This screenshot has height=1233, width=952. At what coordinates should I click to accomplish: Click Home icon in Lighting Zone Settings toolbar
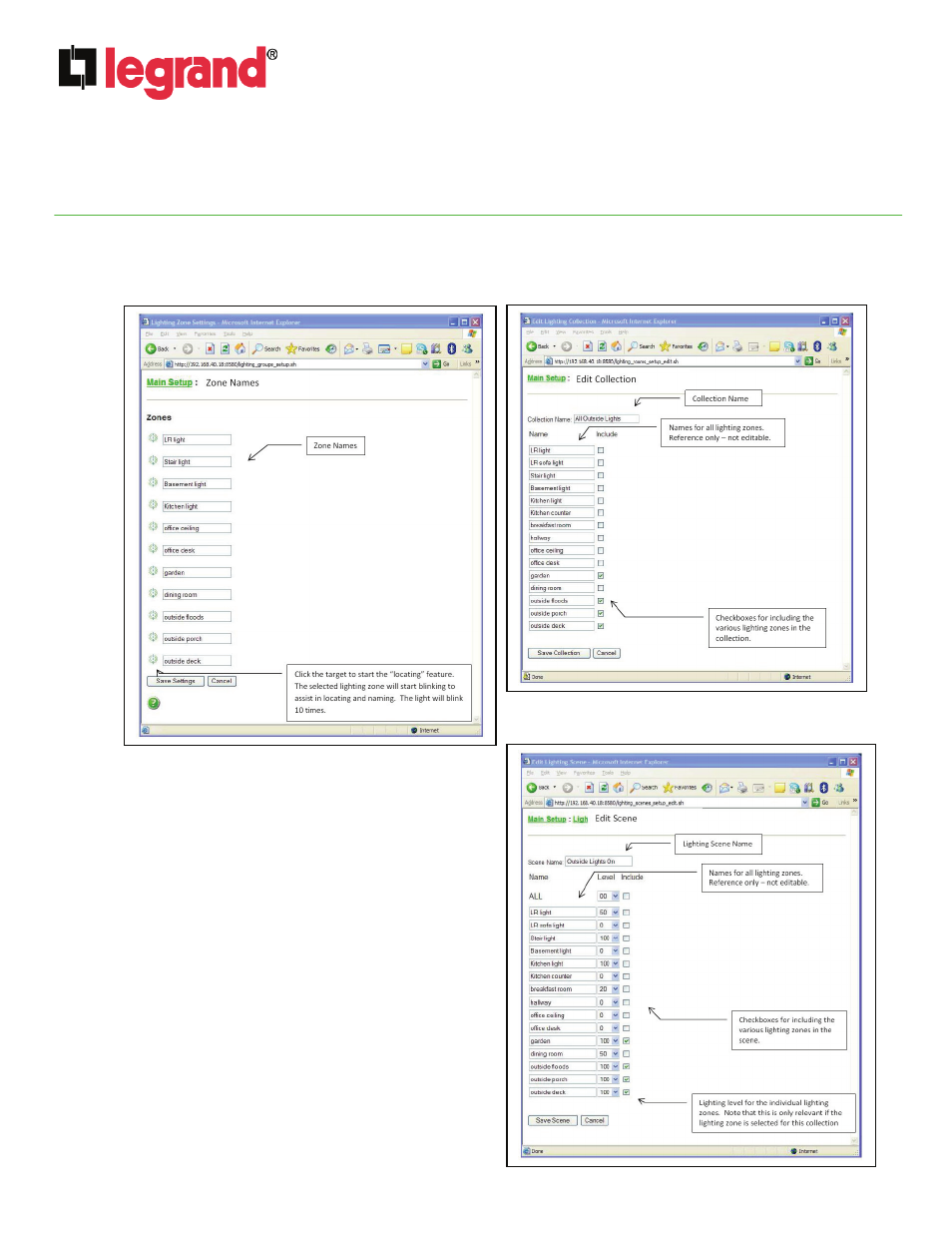tap(239, 349)
